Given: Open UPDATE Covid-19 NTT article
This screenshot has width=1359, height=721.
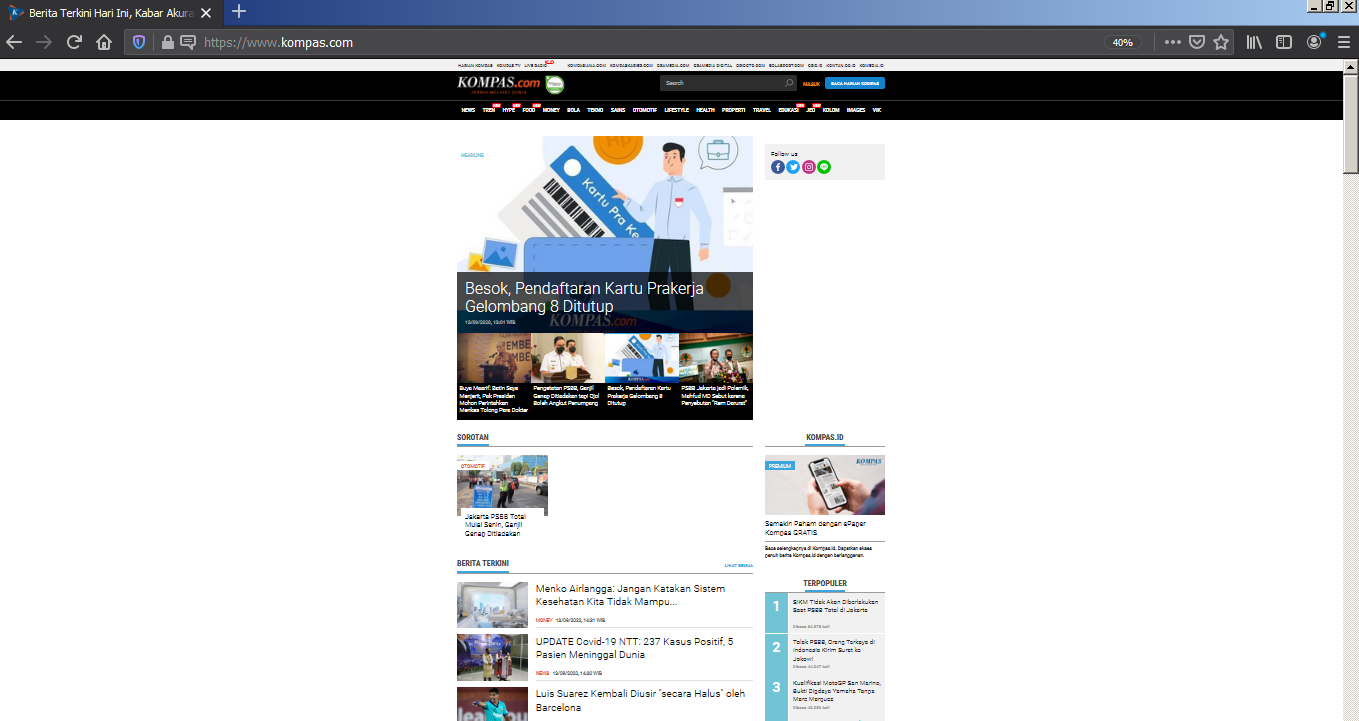Looking at the screenshot, I should [x=634, y=648].
